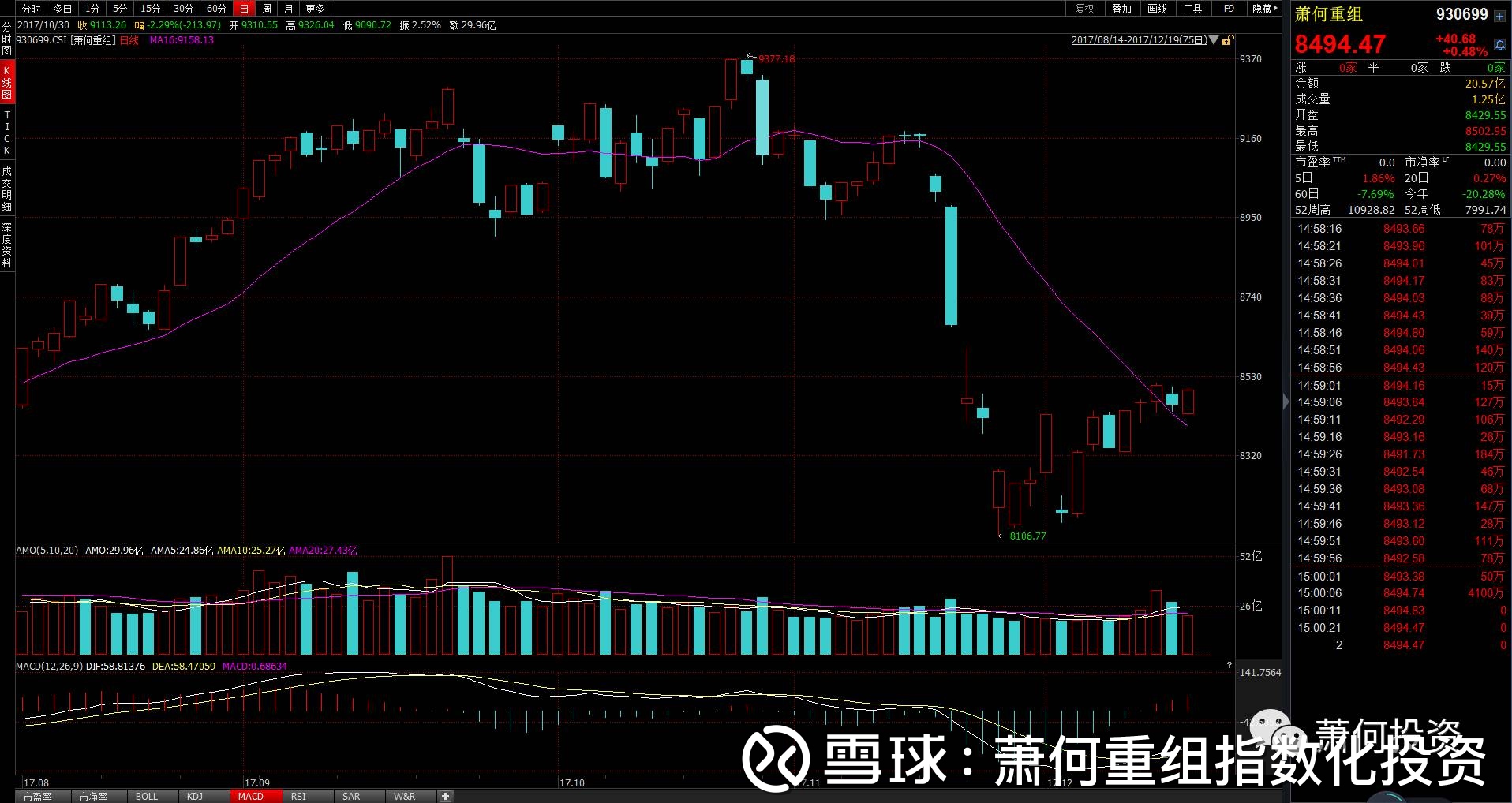Open the 分时图 view in left sidebar
This screenshot has width=1512, height=803.
click(x=7, y=39)
